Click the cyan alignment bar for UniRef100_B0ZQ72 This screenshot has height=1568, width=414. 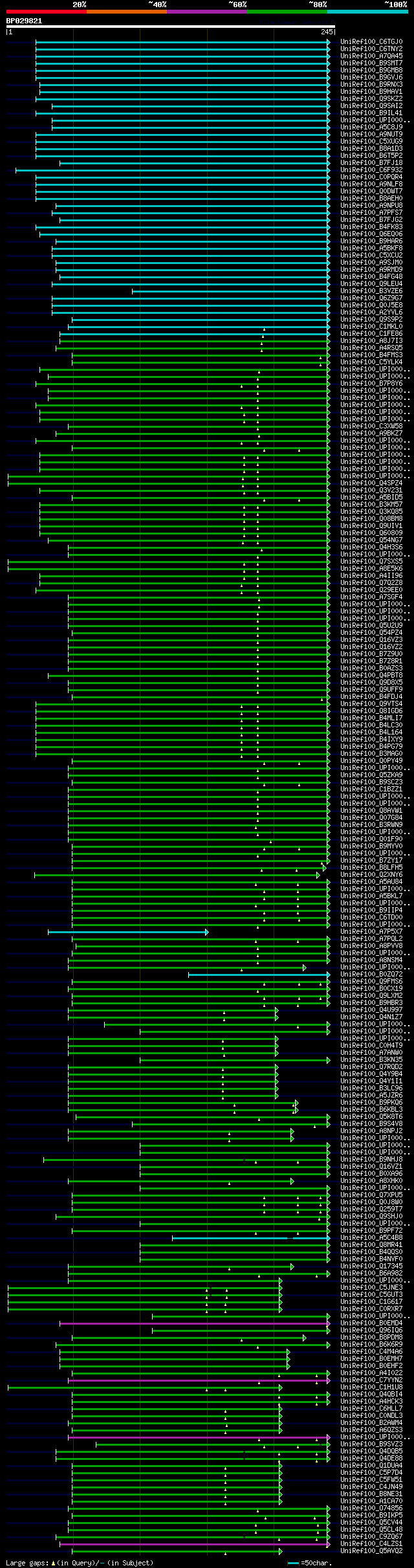point(259,975)
